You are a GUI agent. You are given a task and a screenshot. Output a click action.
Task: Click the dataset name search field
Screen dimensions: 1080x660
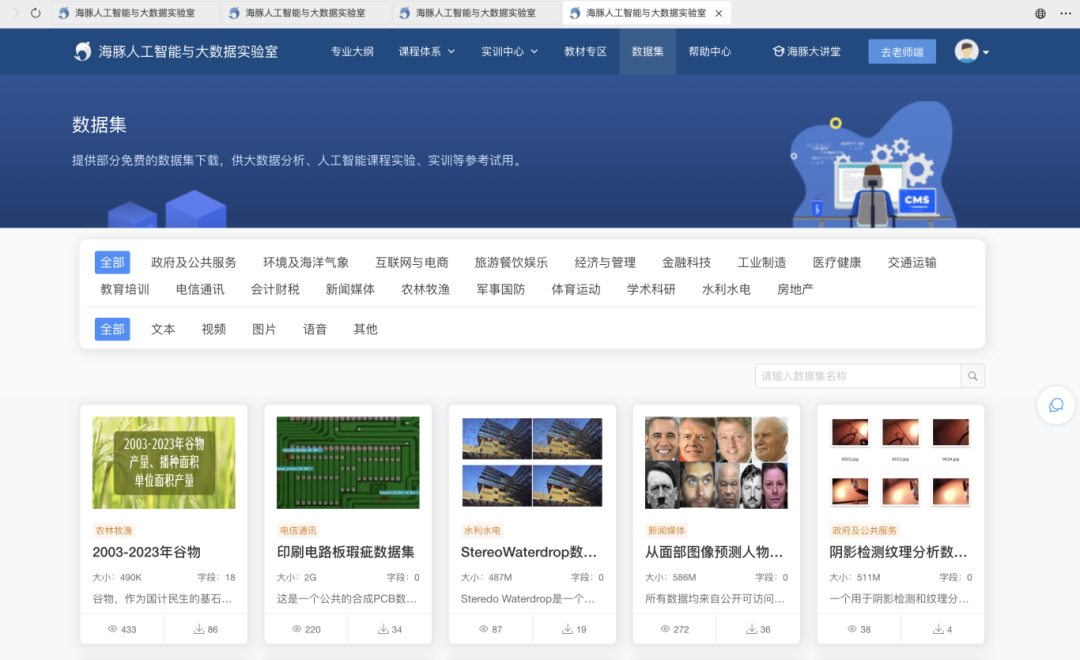point(857,376)
